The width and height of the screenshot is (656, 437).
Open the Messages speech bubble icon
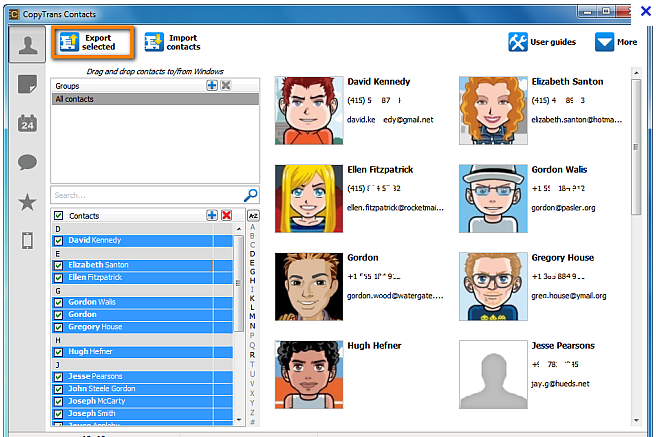coord(27,162)
